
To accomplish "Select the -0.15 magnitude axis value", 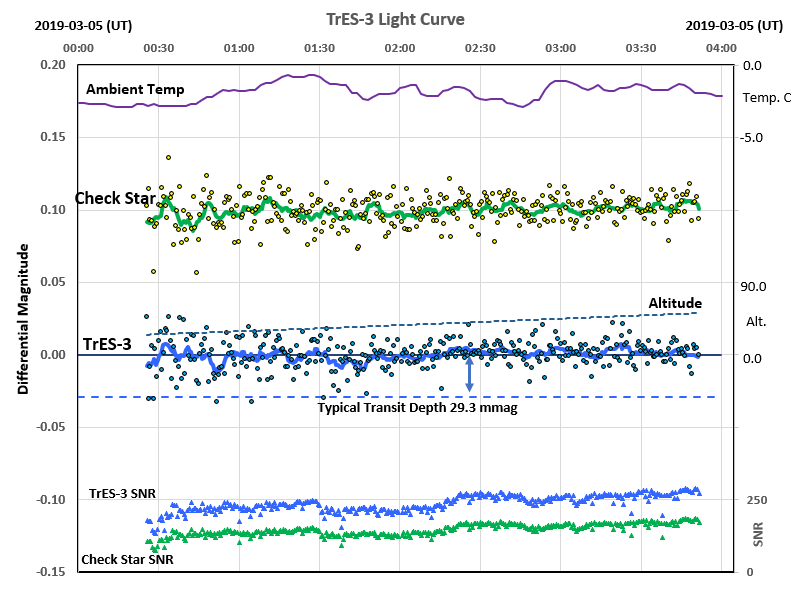I will (51, 572).
